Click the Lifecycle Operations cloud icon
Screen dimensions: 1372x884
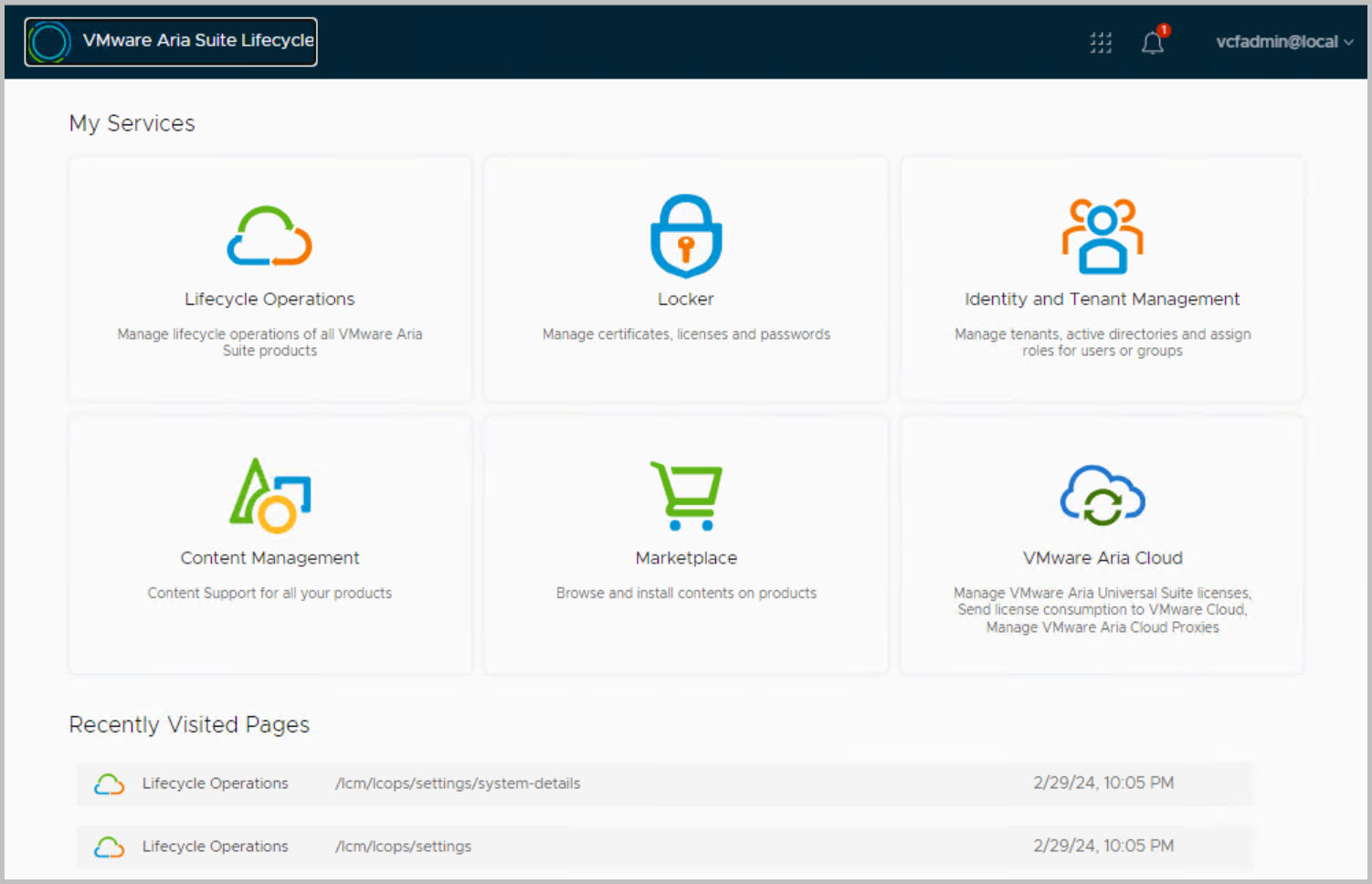pyautogui.click(x=269, y=236)
